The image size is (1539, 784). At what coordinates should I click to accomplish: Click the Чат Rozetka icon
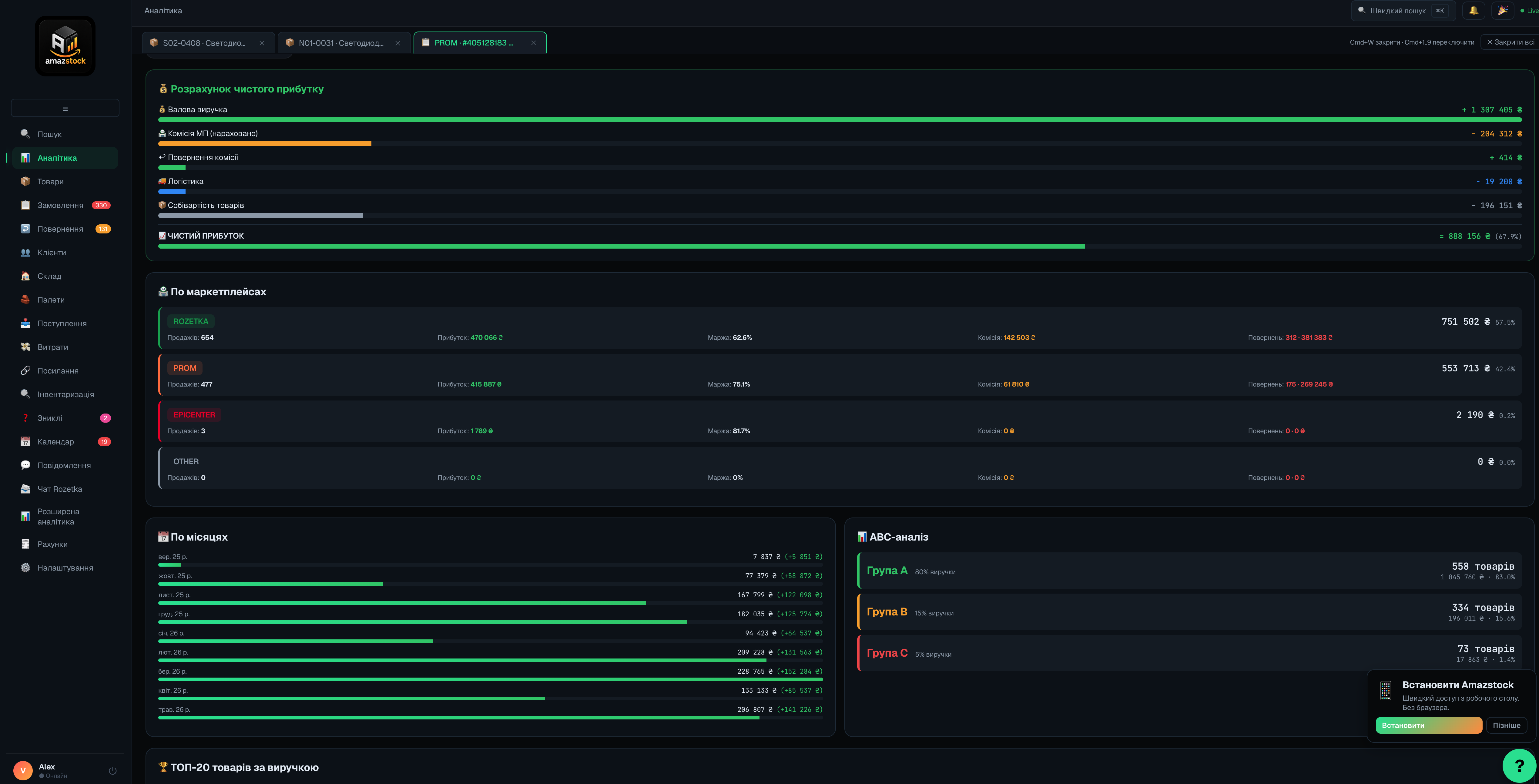pyautogui.click(x=25, y=489)
